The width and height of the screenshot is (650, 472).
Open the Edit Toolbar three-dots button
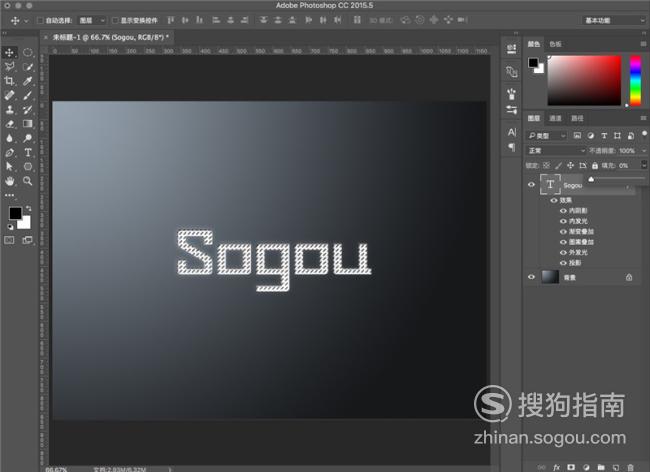pos(9,195)
